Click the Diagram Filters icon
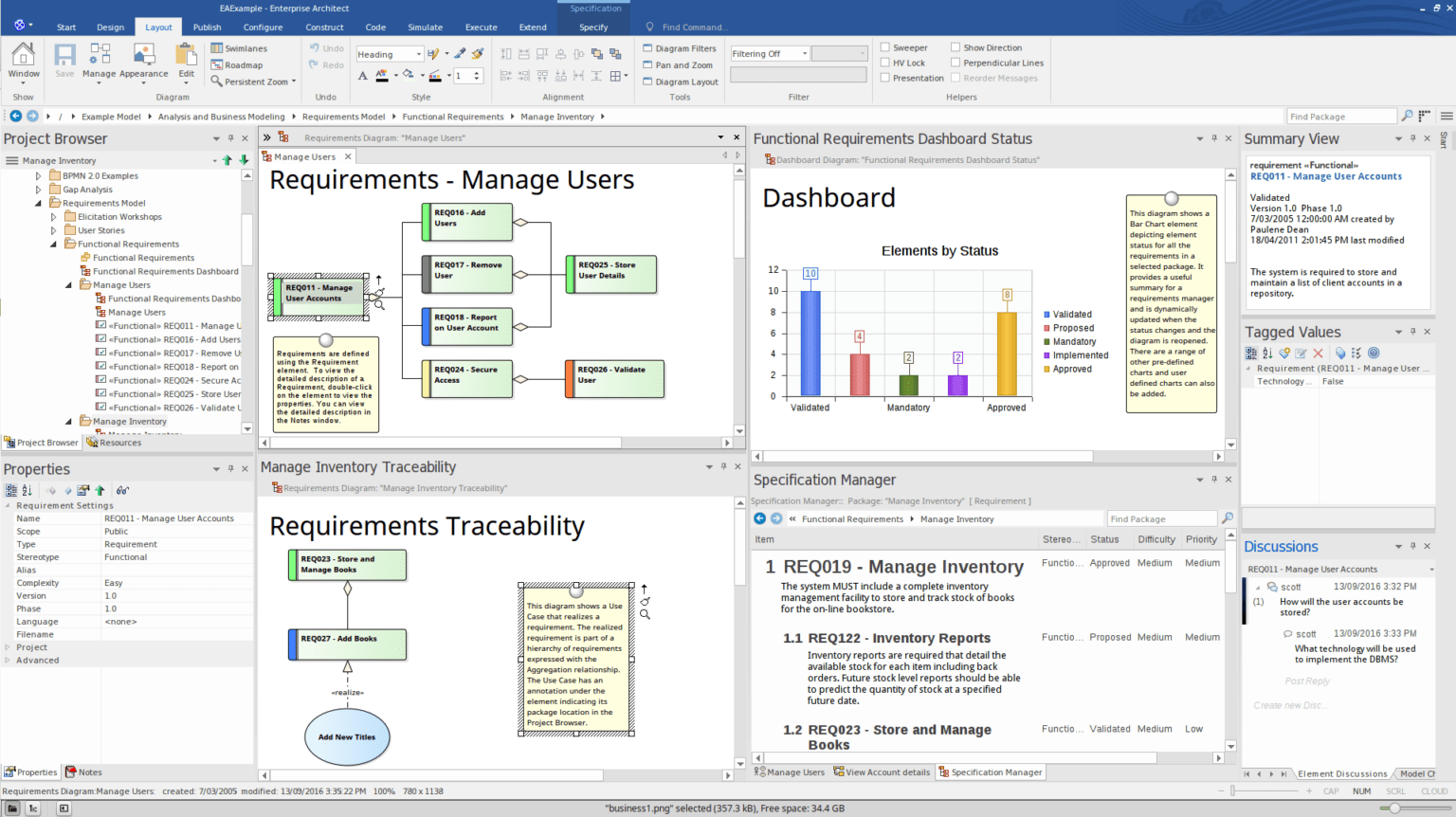 coord(647,48)
